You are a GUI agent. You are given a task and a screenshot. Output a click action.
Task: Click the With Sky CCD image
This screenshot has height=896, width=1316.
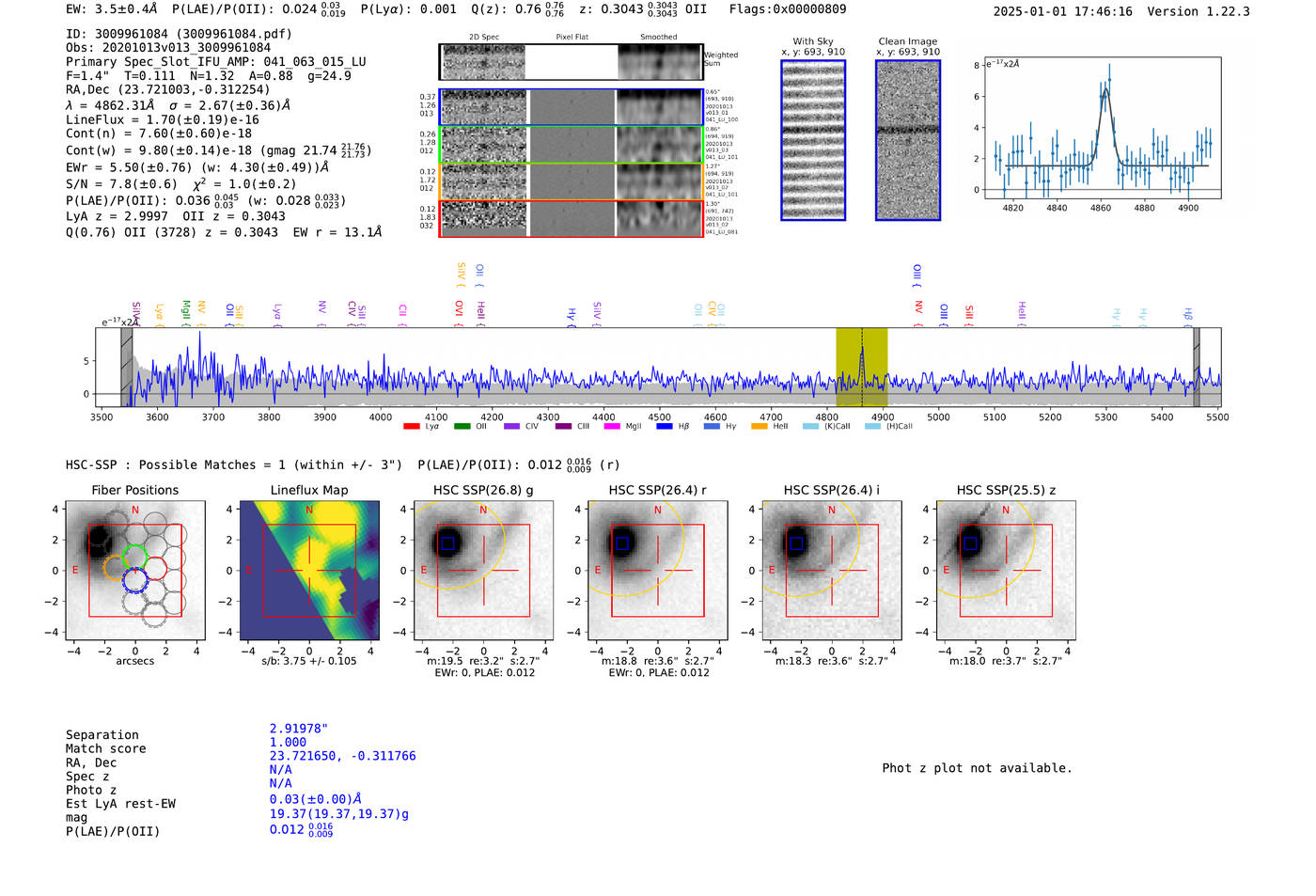813,140
